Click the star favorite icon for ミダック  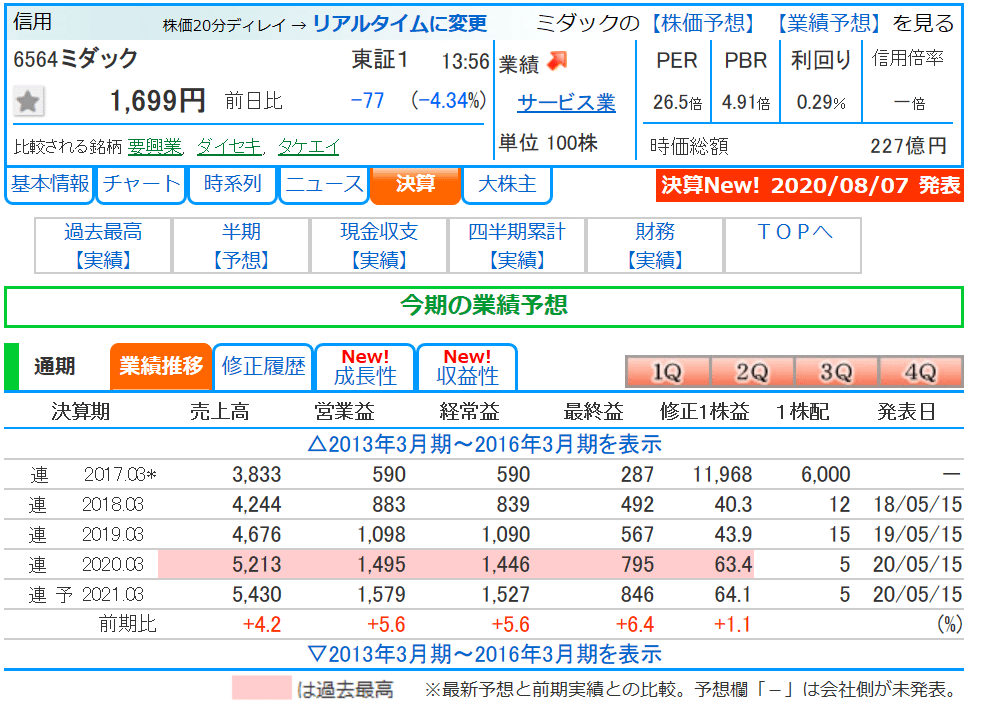[29, 100]
